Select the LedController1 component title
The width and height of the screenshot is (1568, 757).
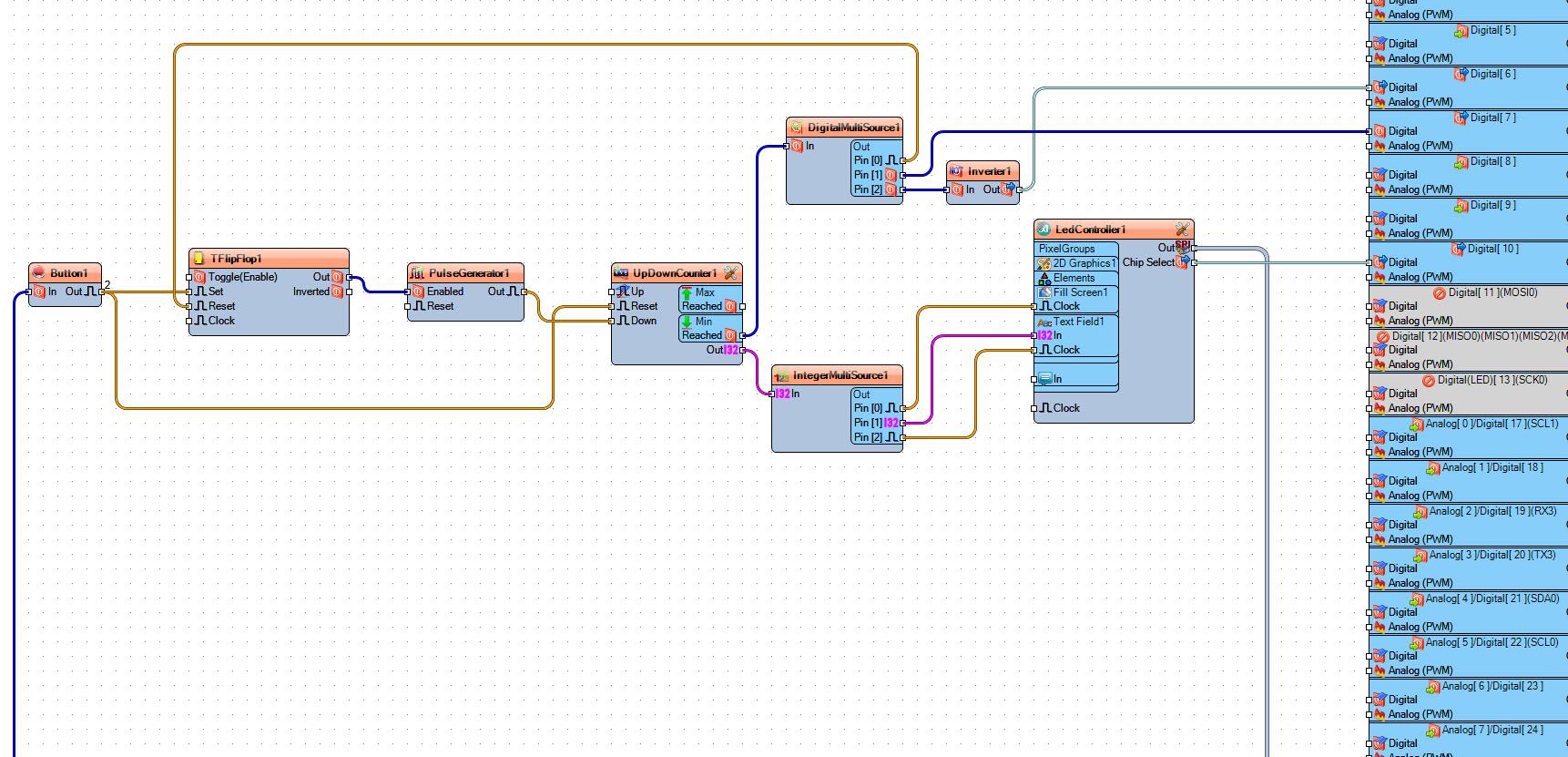[x=1091, y=230]
